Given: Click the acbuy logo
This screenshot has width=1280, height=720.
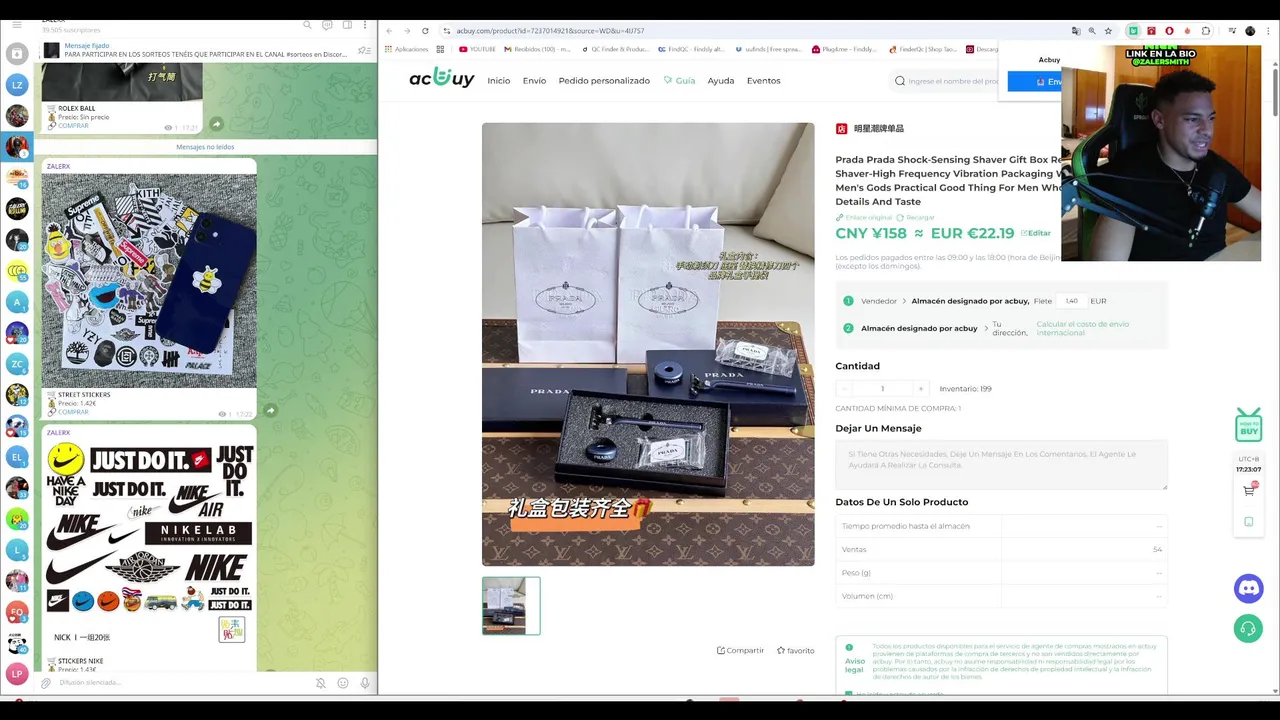Looking at the screenshot, I should (441, 79).
